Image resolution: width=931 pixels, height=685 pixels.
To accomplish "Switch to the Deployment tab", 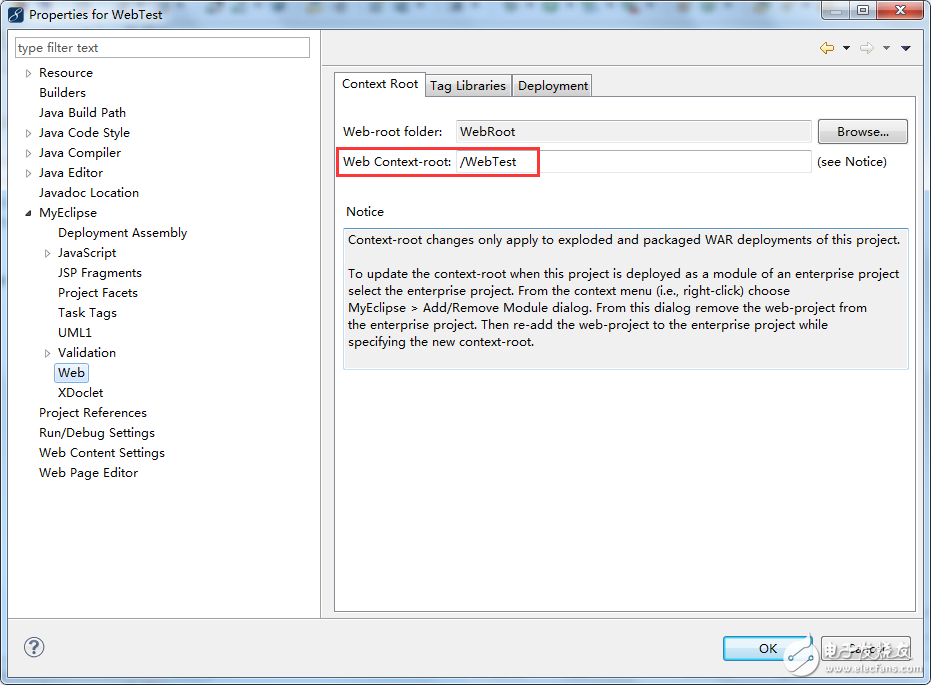I will point(553,86).
